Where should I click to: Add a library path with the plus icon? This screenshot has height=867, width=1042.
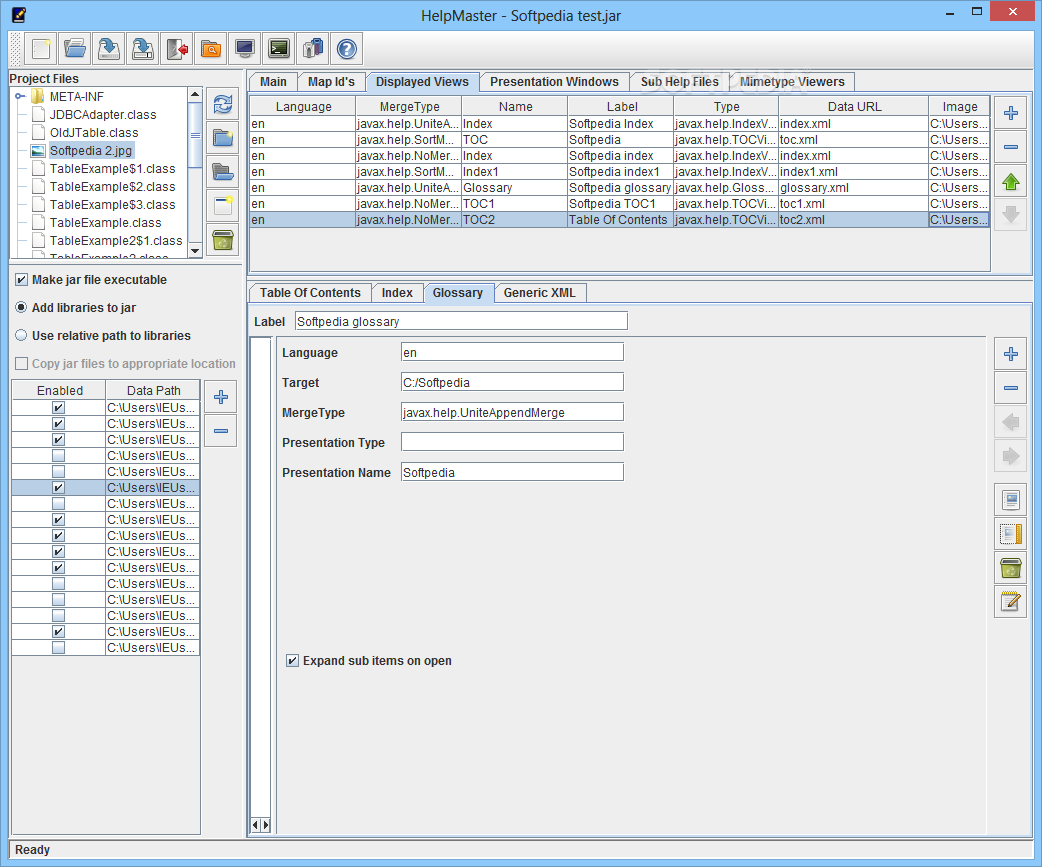pos(221,397)
